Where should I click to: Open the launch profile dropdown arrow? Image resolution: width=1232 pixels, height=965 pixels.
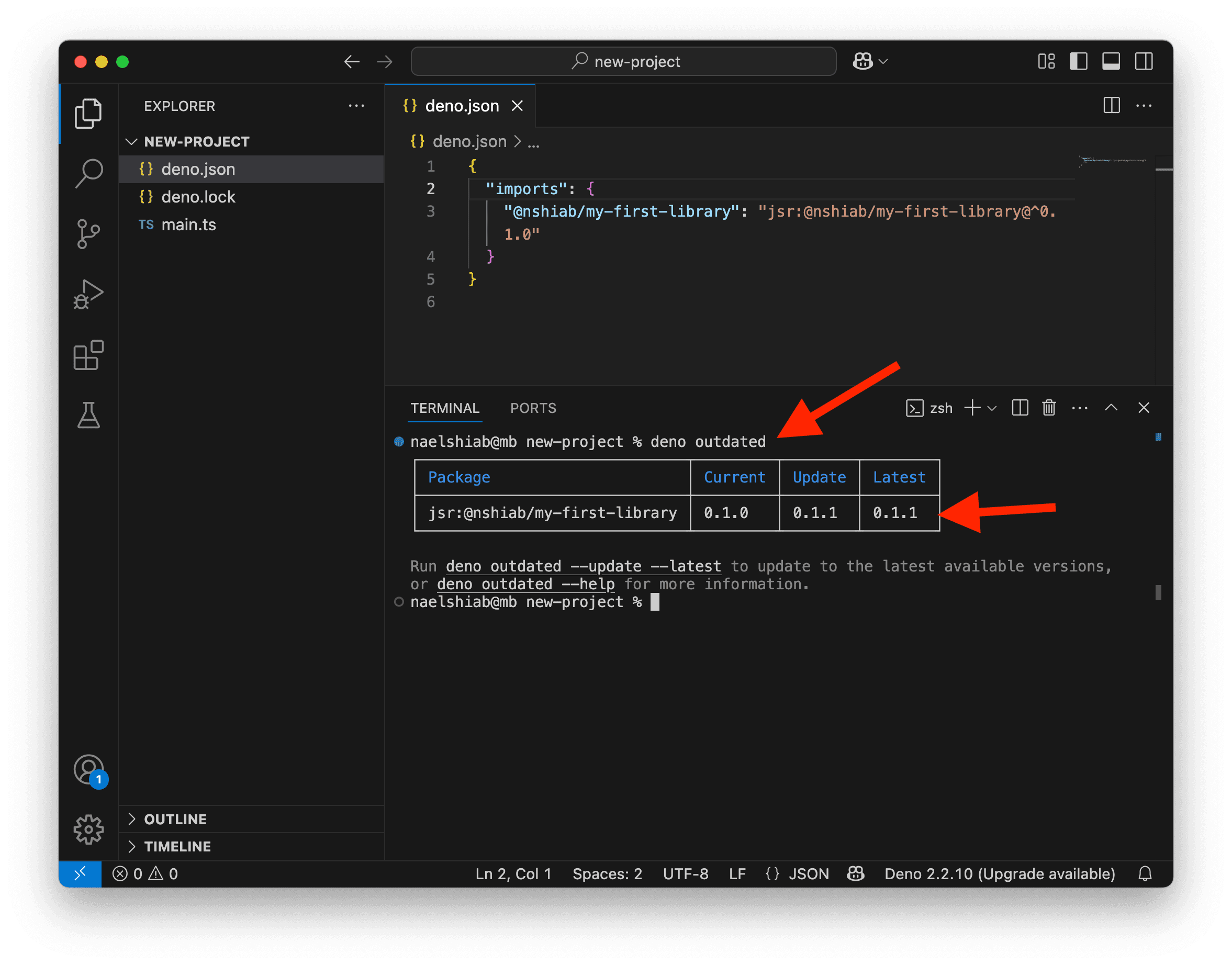pyautogui.click(x=991, y=408)
